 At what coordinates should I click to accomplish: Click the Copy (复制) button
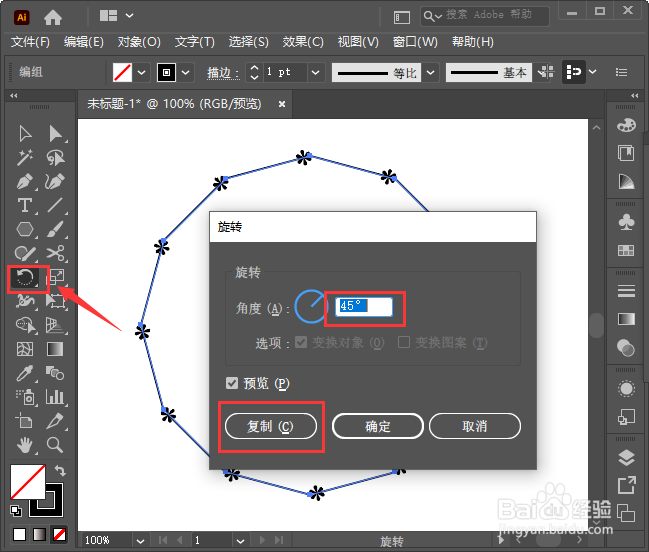click(271, 426)
